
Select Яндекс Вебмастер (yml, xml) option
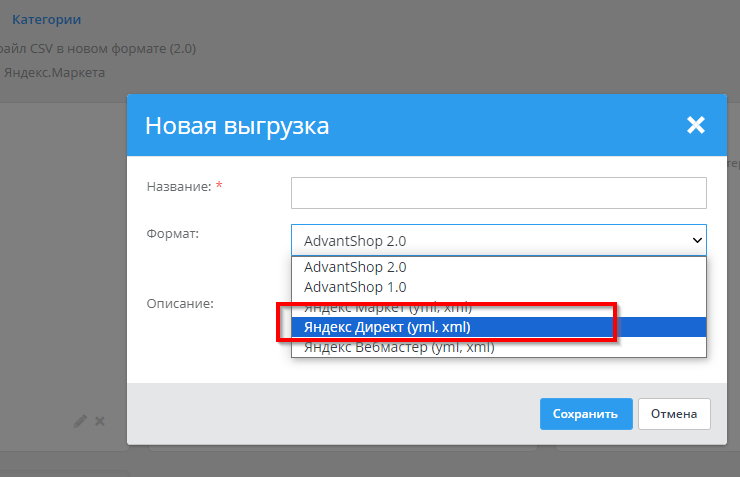point(498,347)
